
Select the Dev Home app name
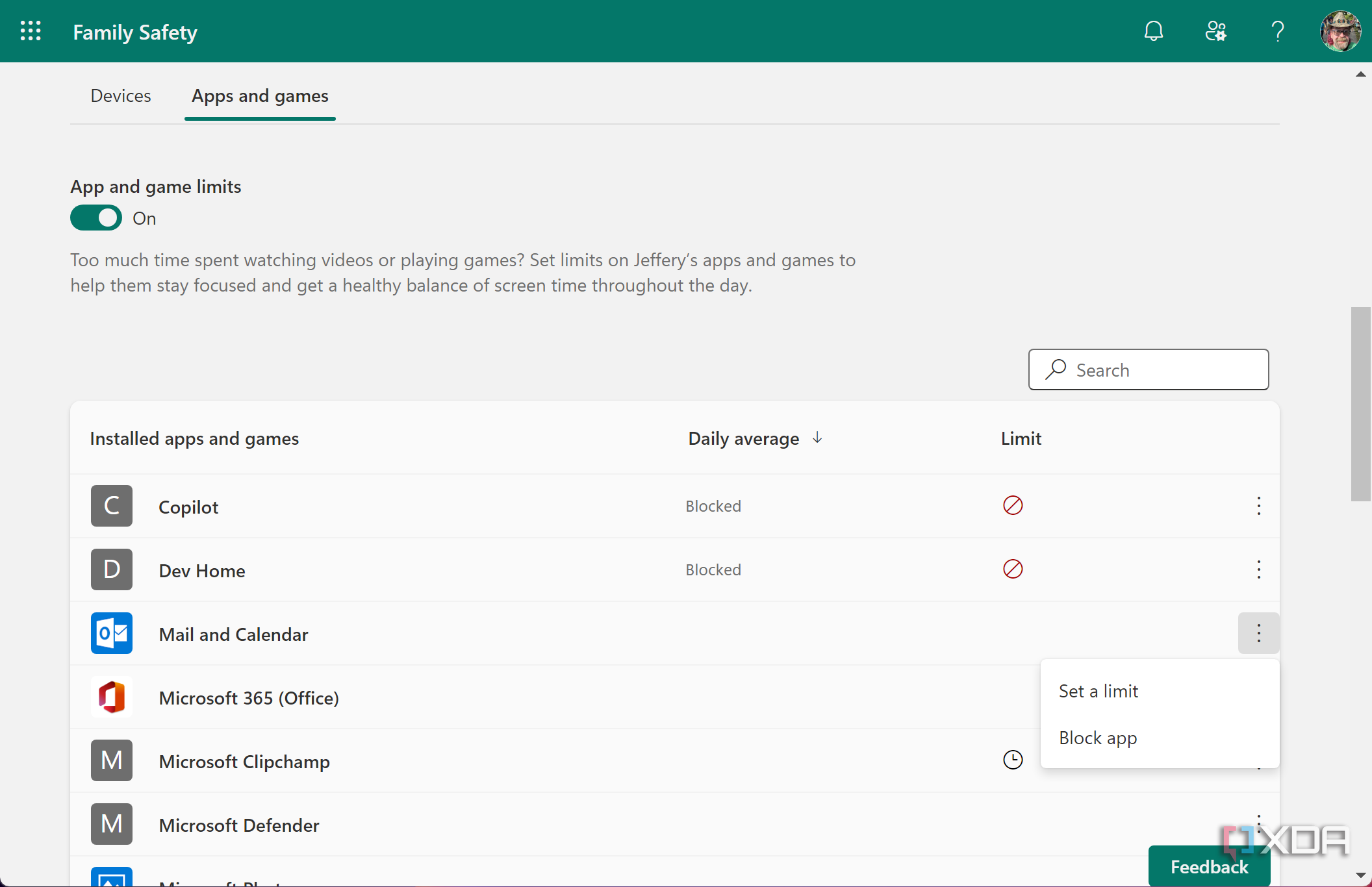tap(202, 571)
